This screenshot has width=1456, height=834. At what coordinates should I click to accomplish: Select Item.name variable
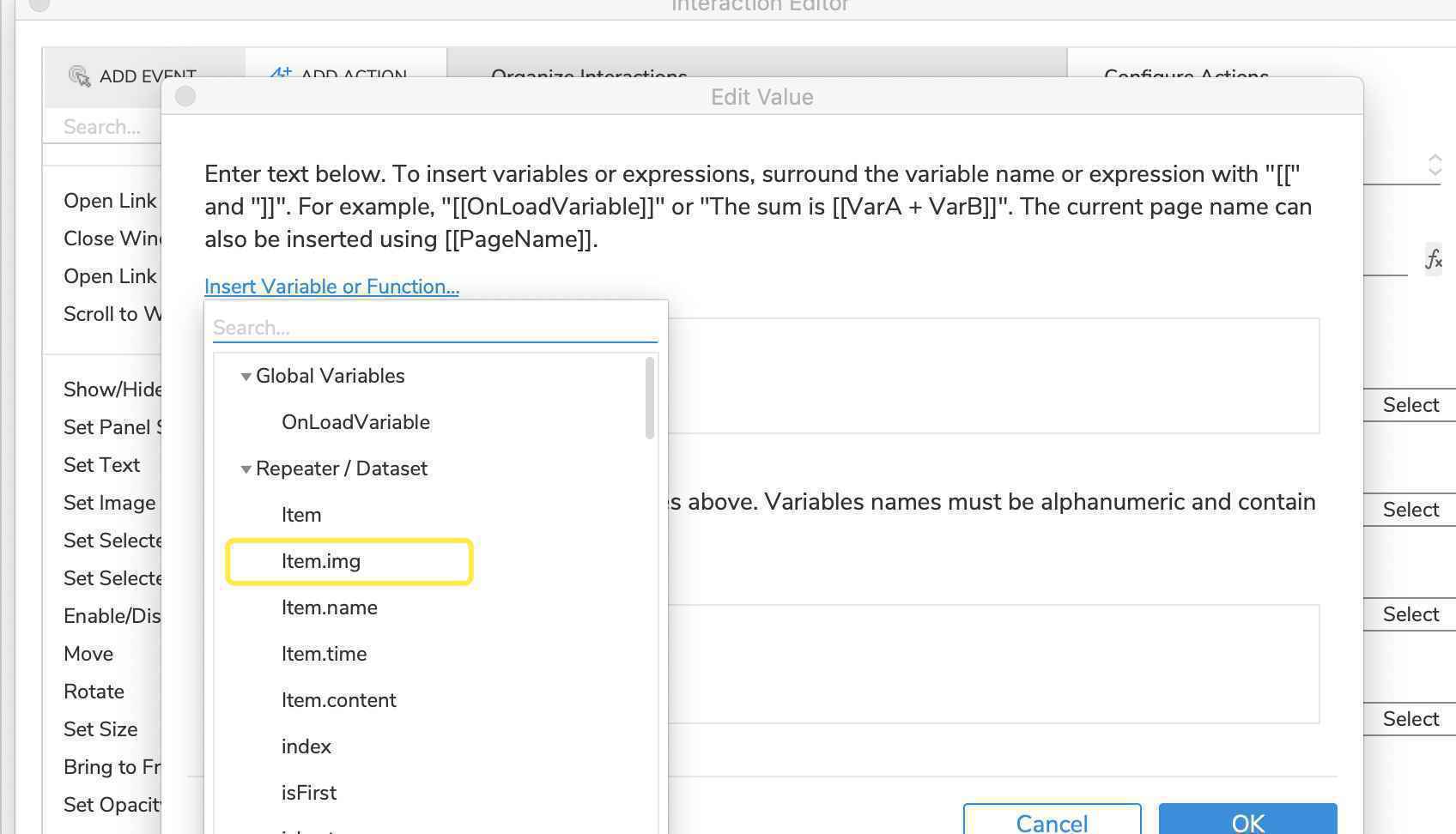click(330, 607)
